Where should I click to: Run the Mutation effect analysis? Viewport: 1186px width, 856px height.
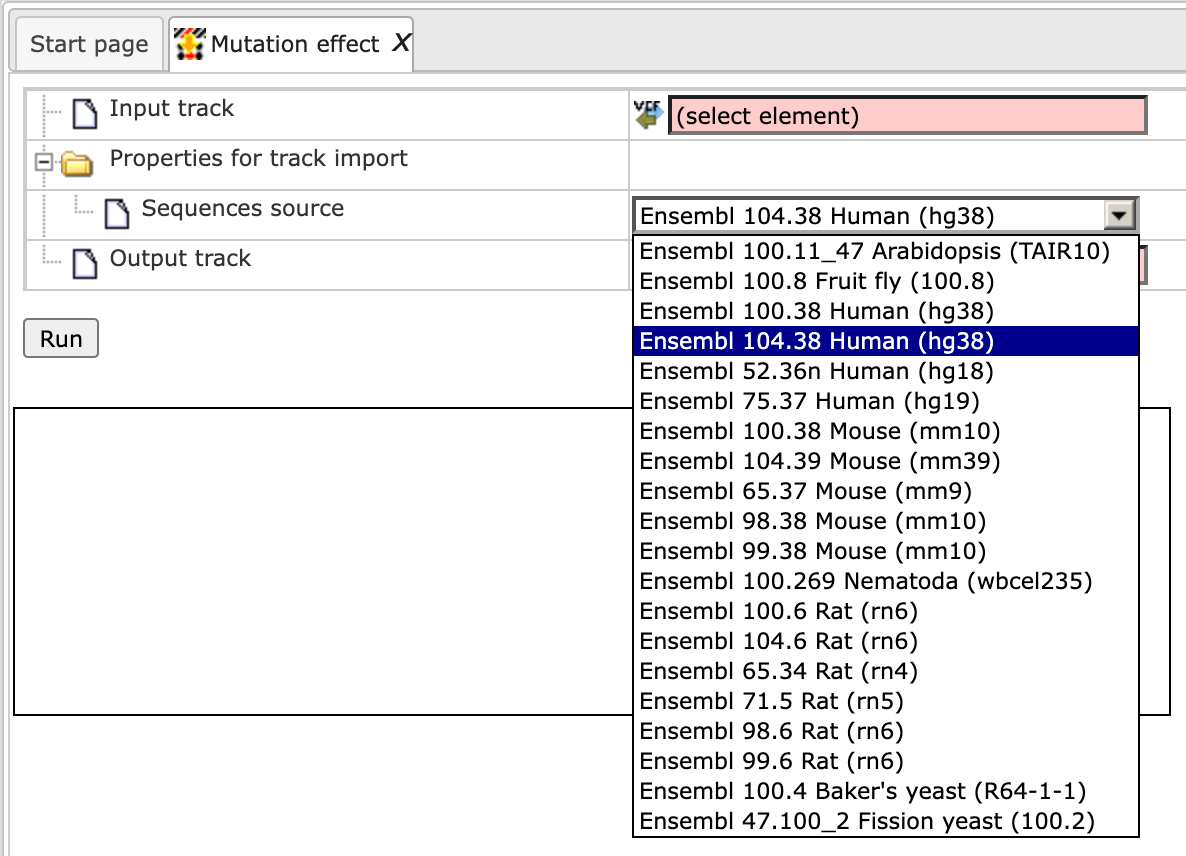[61, 338]
